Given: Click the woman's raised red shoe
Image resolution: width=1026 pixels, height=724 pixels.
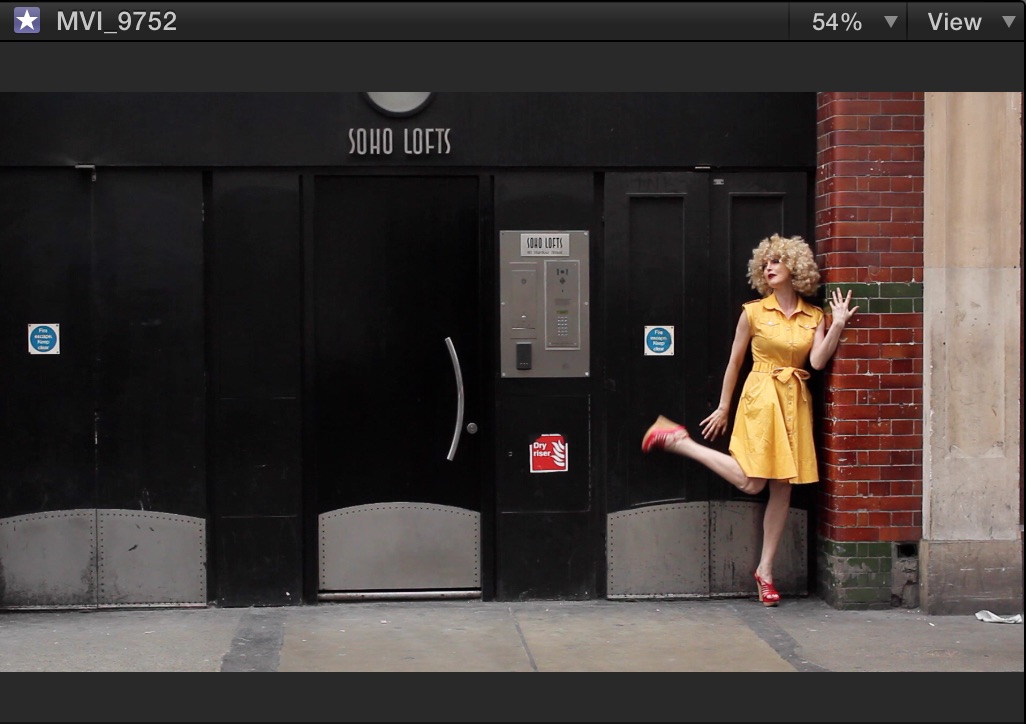Looking at the screenshot, I should coord(663,435).
